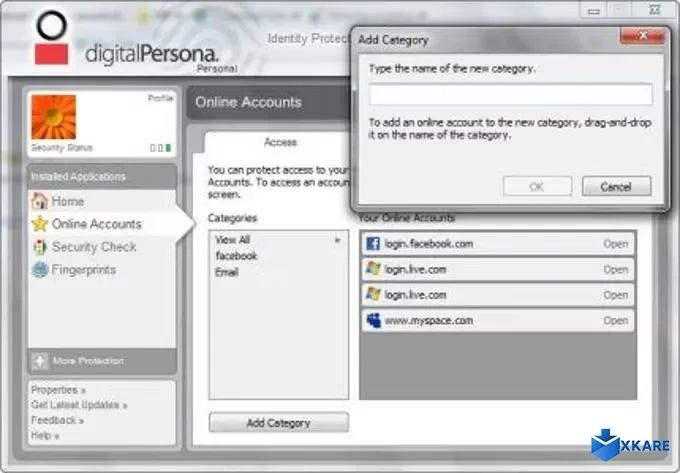The height and width of the screenshot is (473, 680).
Task: Expand arrow next to View All
Action: point(337,240)
